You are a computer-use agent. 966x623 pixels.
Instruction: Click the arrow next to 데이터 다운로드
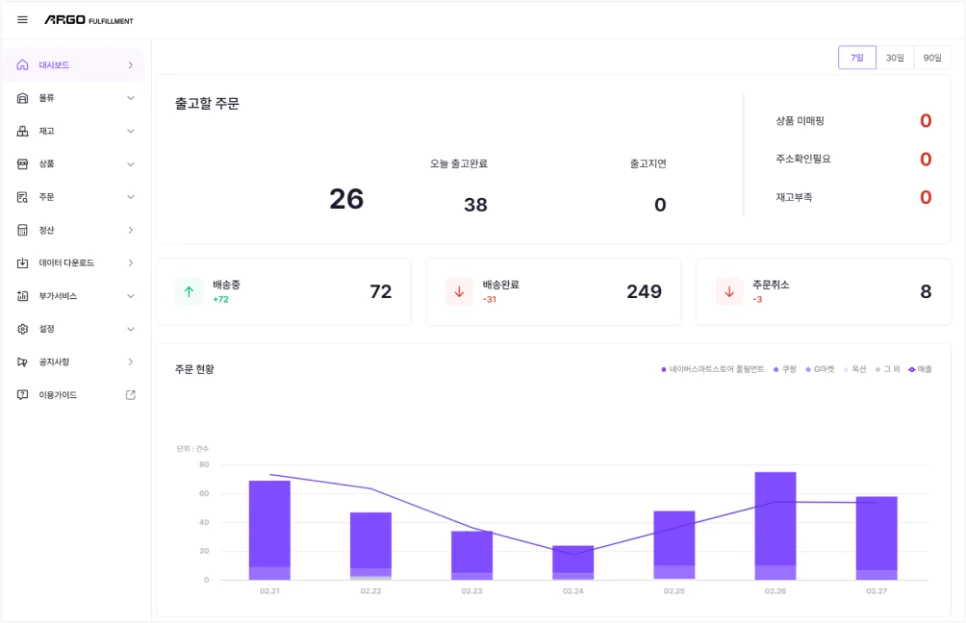click(131, 263)
